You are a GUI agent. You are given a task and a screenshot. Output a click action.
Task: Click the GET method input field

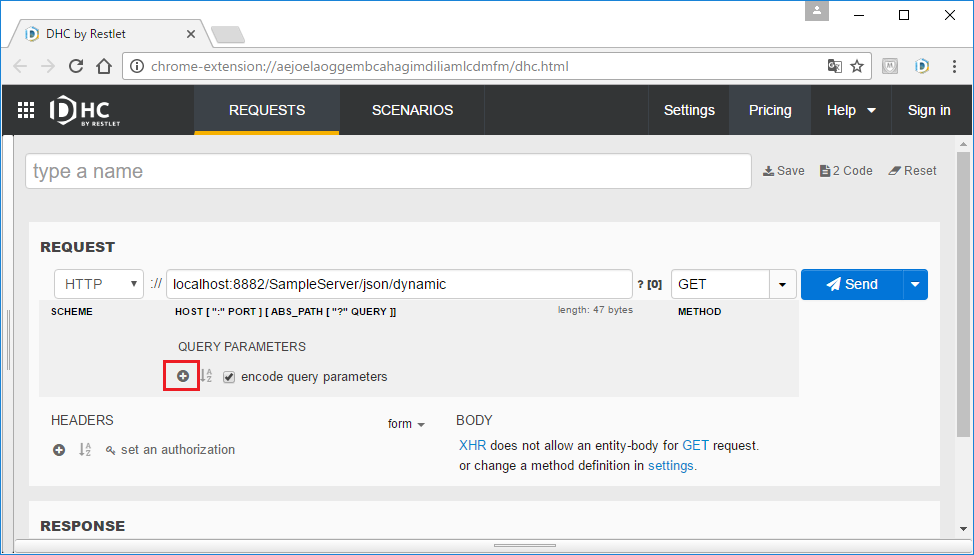[x=721, y=284]
